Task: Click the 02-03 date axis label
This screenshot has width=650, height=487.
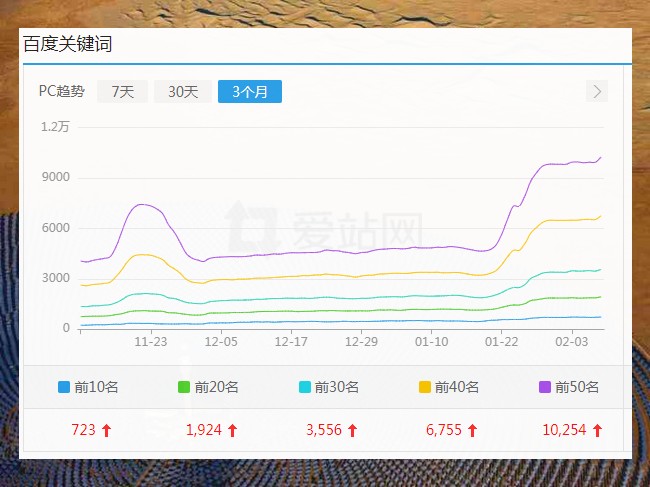Action: [x=572, y=342]
